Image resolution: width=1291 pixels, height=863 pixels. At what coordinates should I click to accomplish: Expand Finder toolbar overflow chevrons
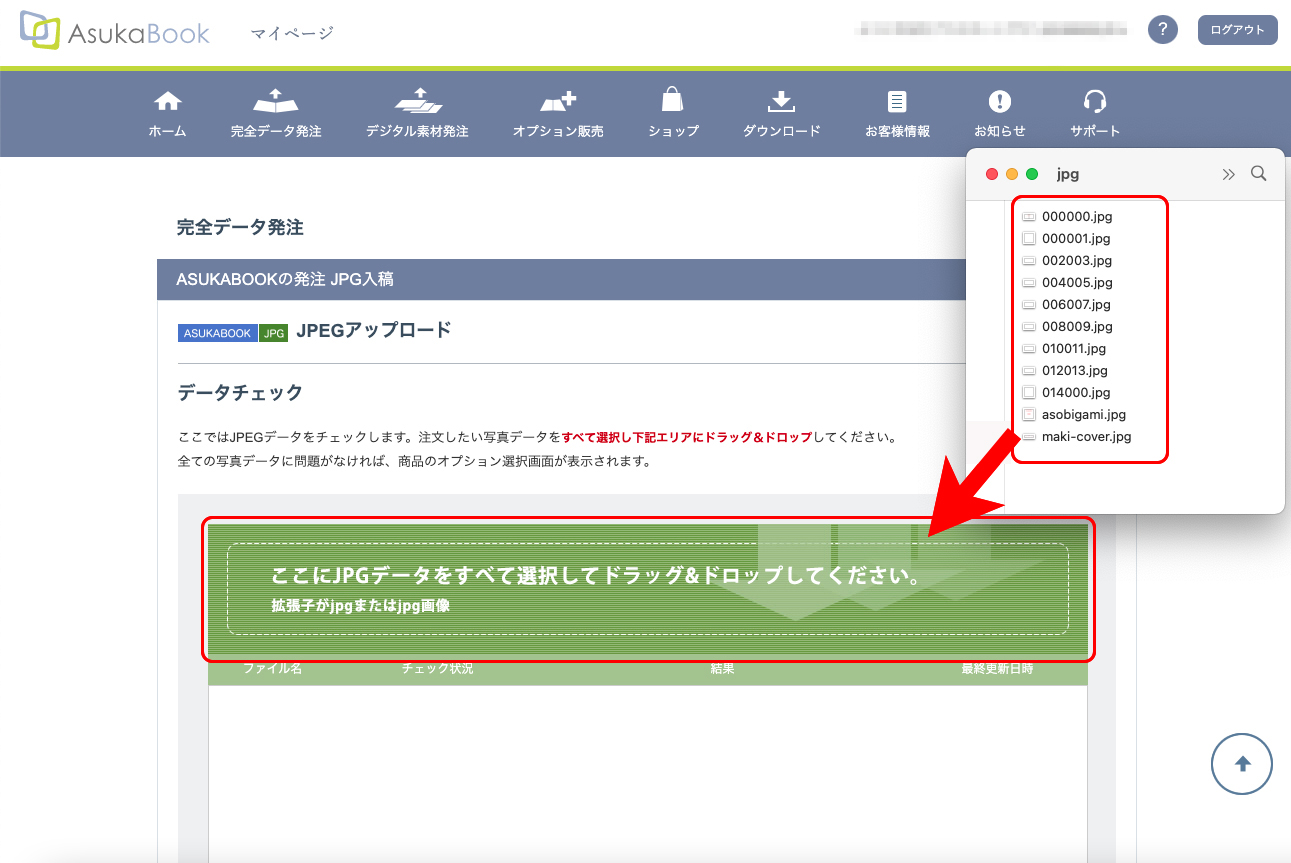1229,174
